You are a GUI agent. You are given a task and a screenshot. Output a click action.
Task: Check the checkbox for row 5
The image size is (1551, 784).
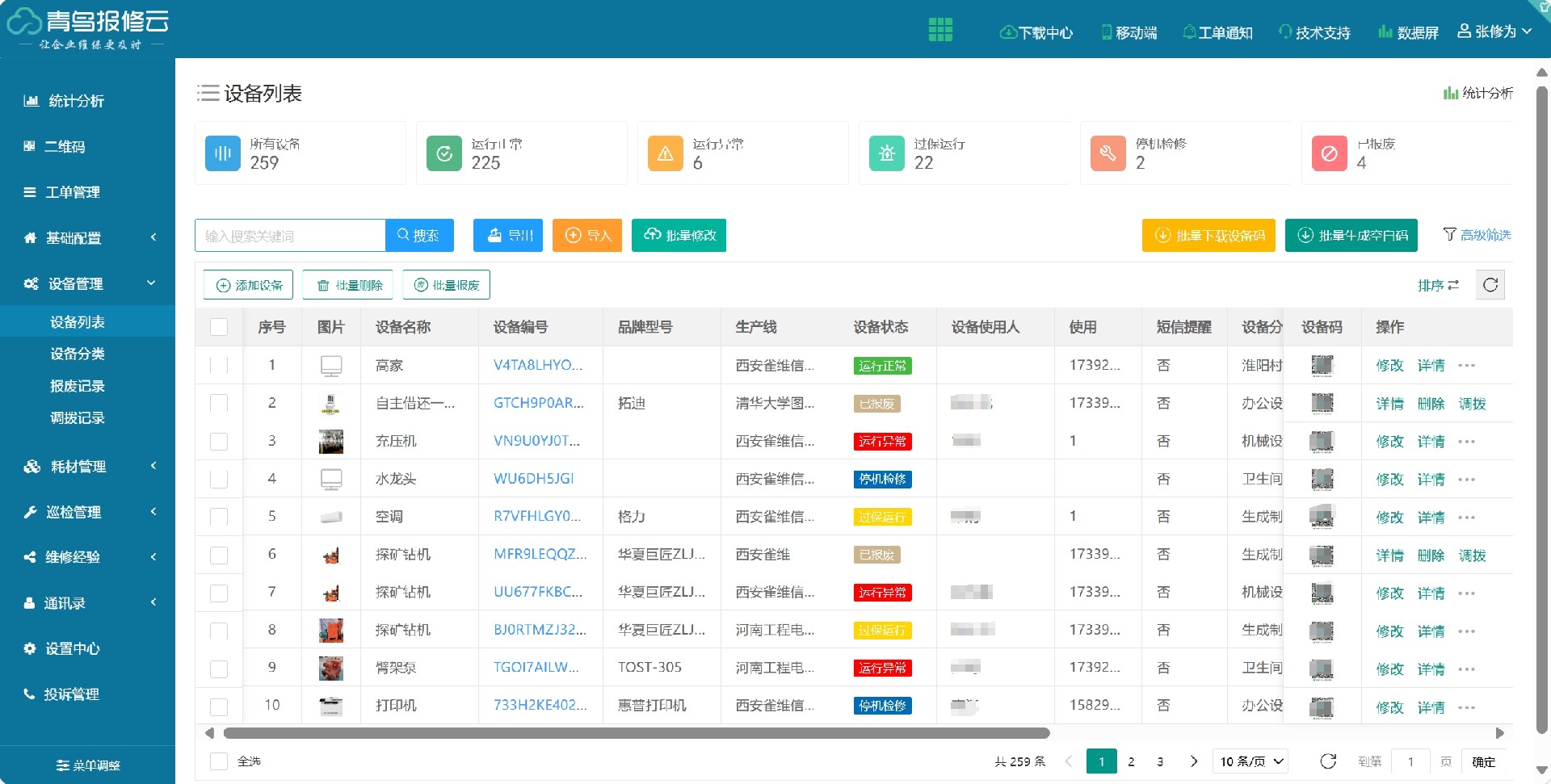coord(219,517)
